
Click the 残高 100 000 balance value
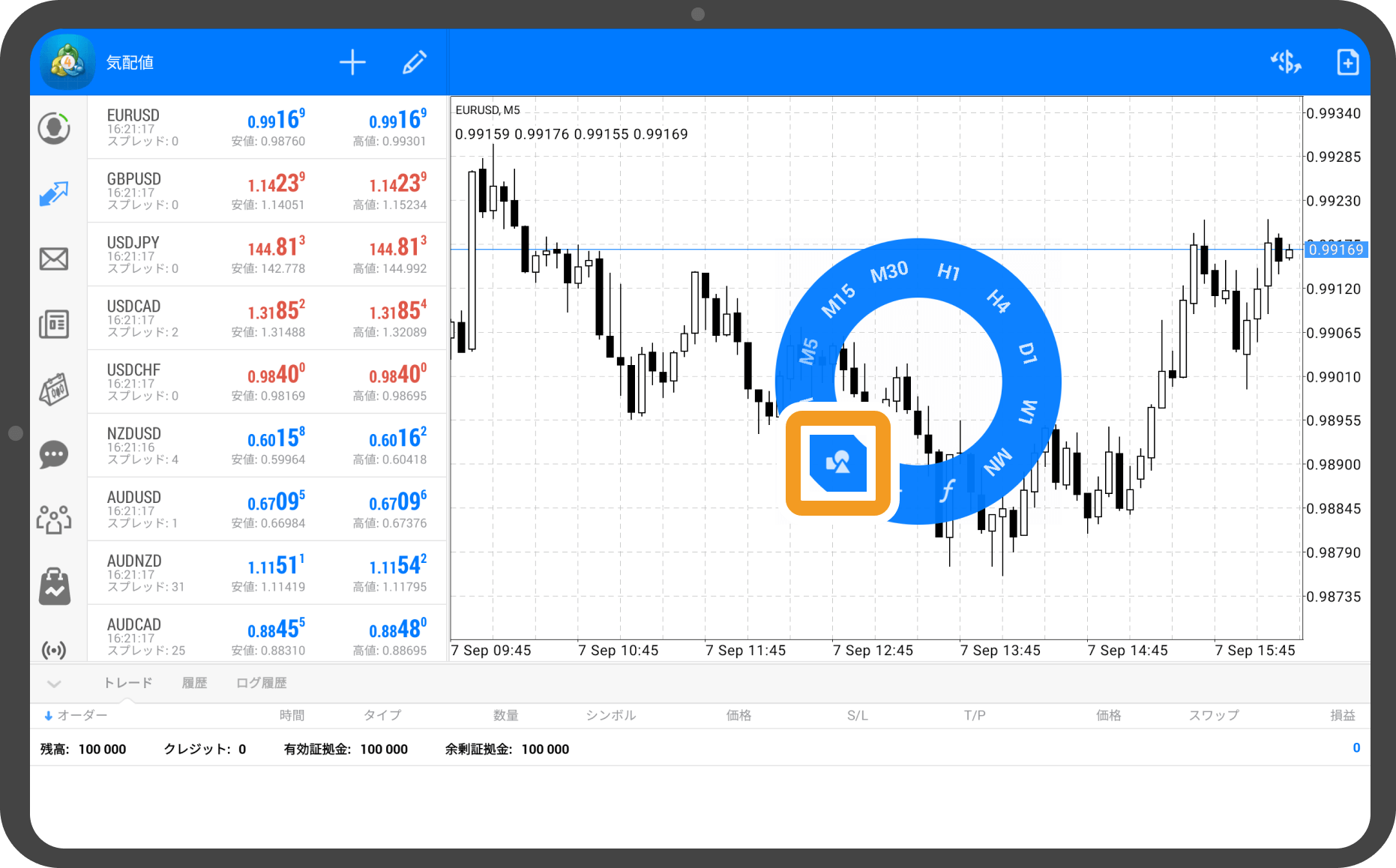[x=102, y=749]
